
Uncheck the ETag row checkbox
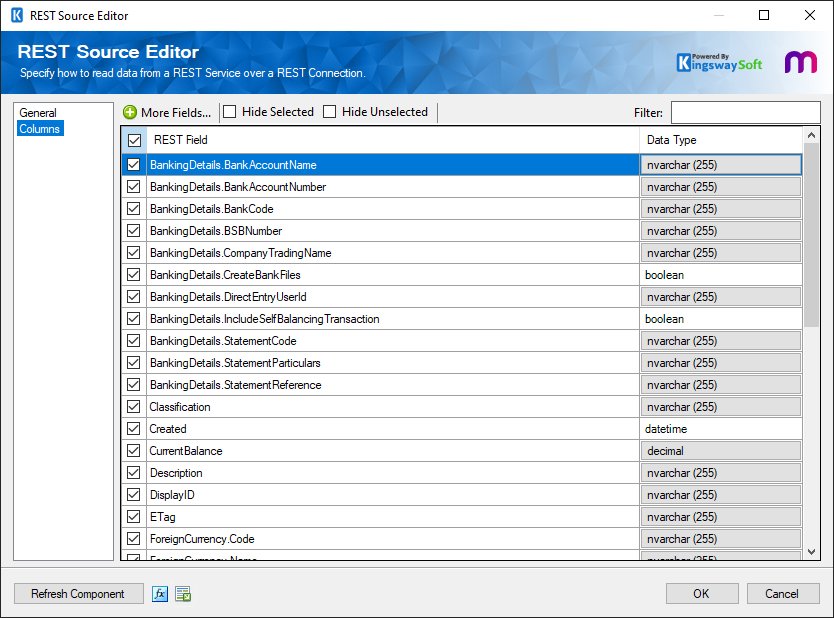134,516
